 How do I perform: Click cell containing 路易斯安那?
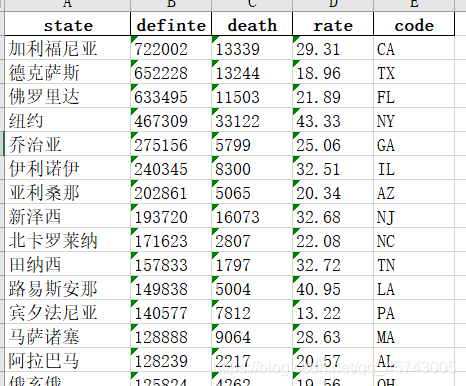[x=68, y=288]
